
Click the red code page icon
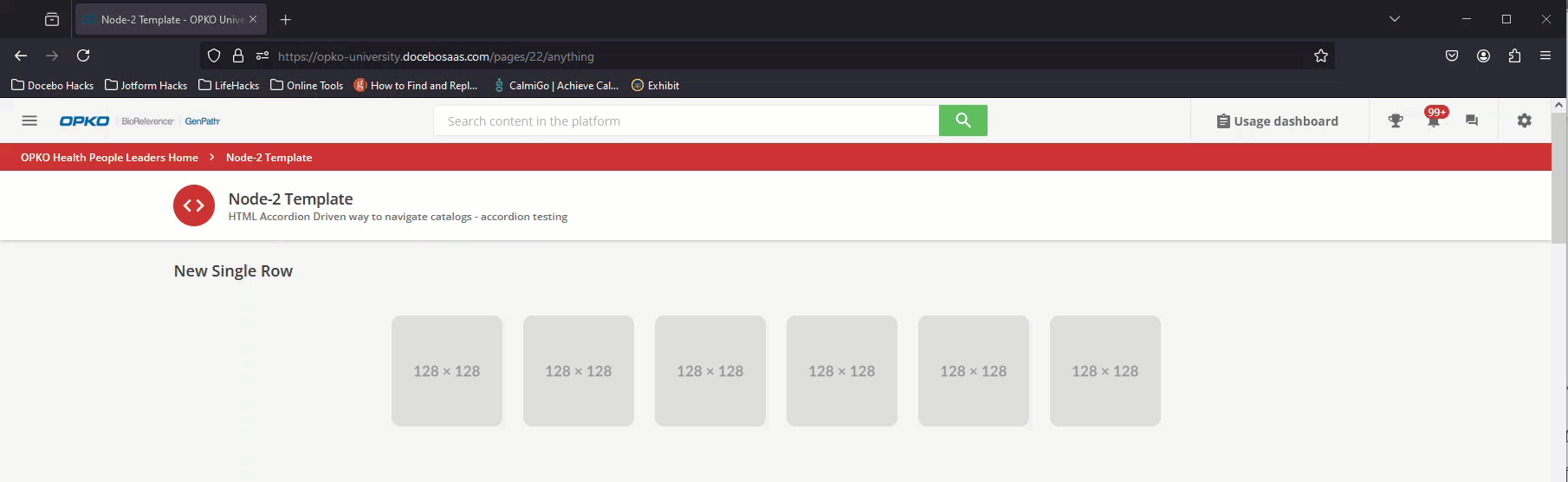click(194, 205)
